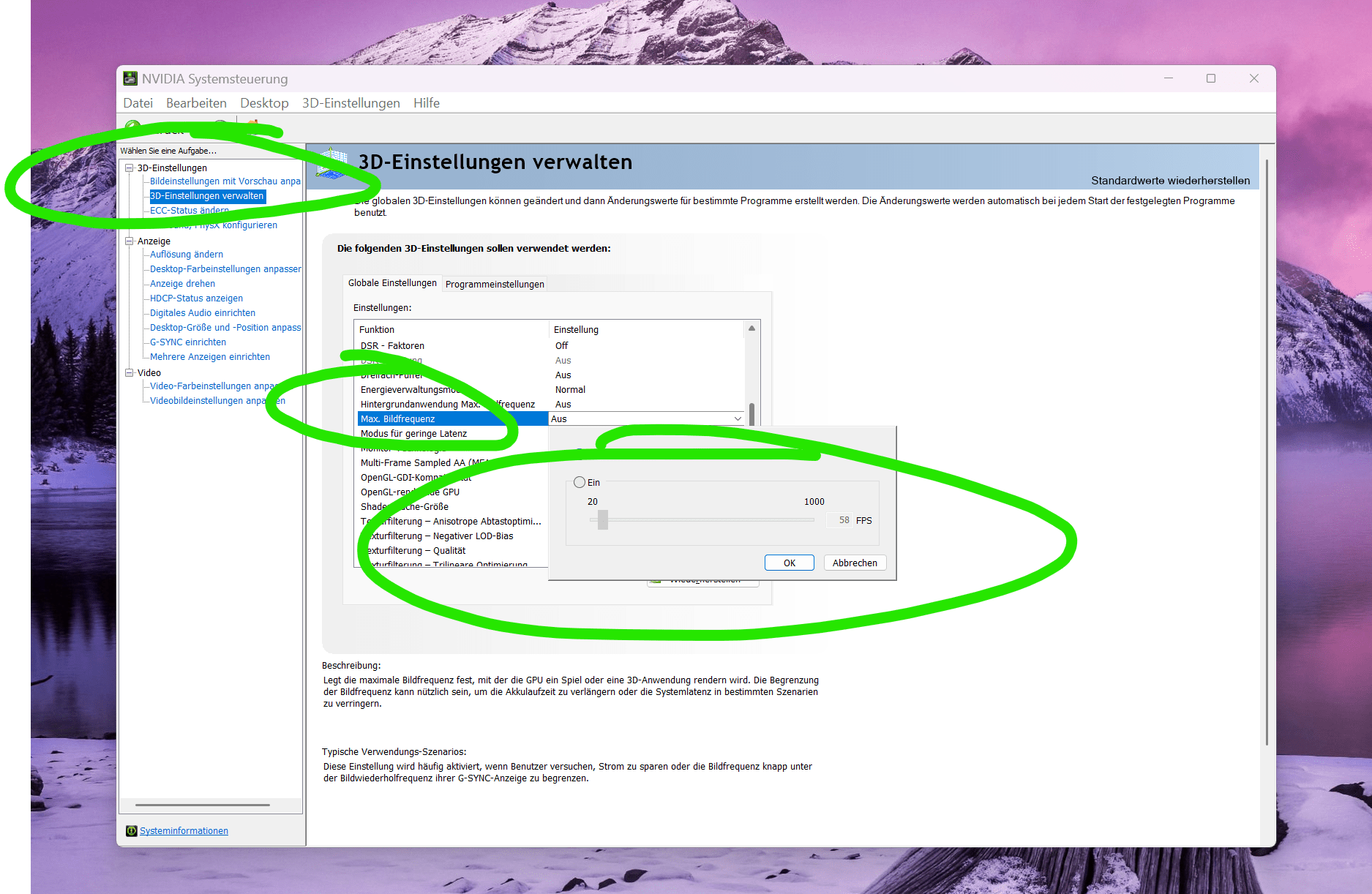Open Bildeinstellungen mit Vorschau anpassen
This screenshot has height=894, width=1372.
(225, 181)
